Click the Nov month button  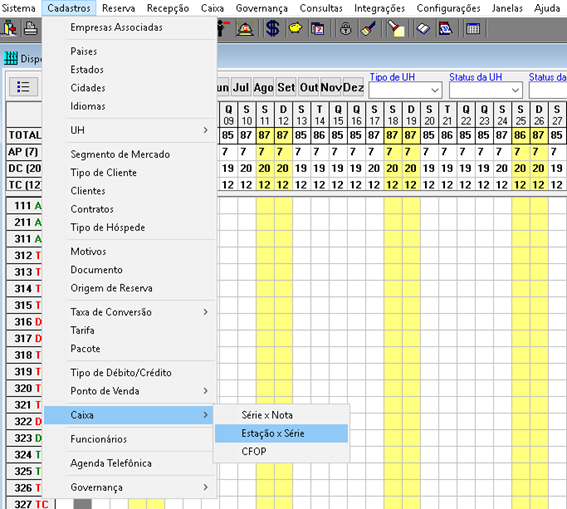331,87
